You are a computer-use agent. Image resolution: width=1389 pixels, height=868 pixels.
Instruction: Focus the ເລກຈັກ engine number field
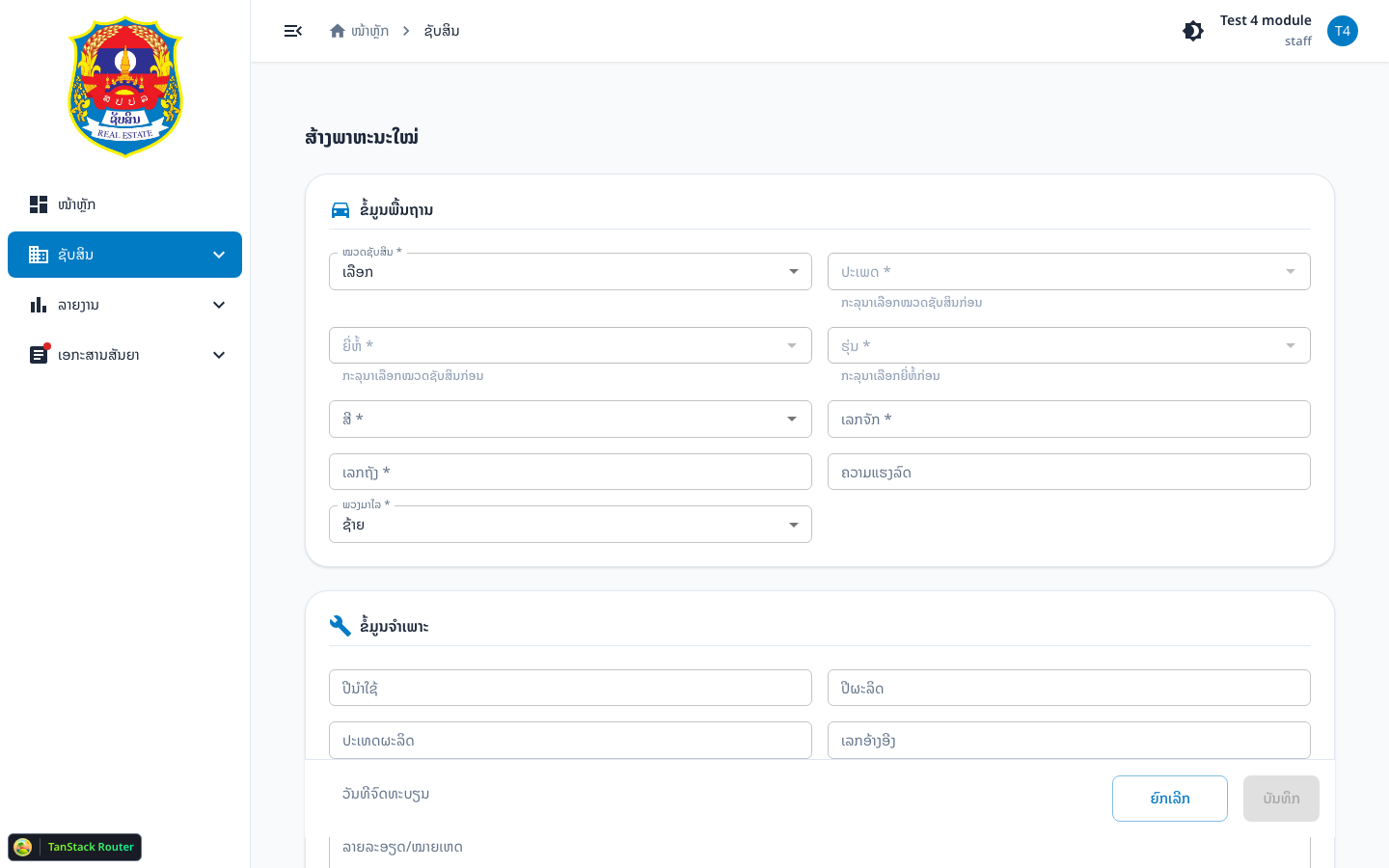click(x=1069, y=420)
